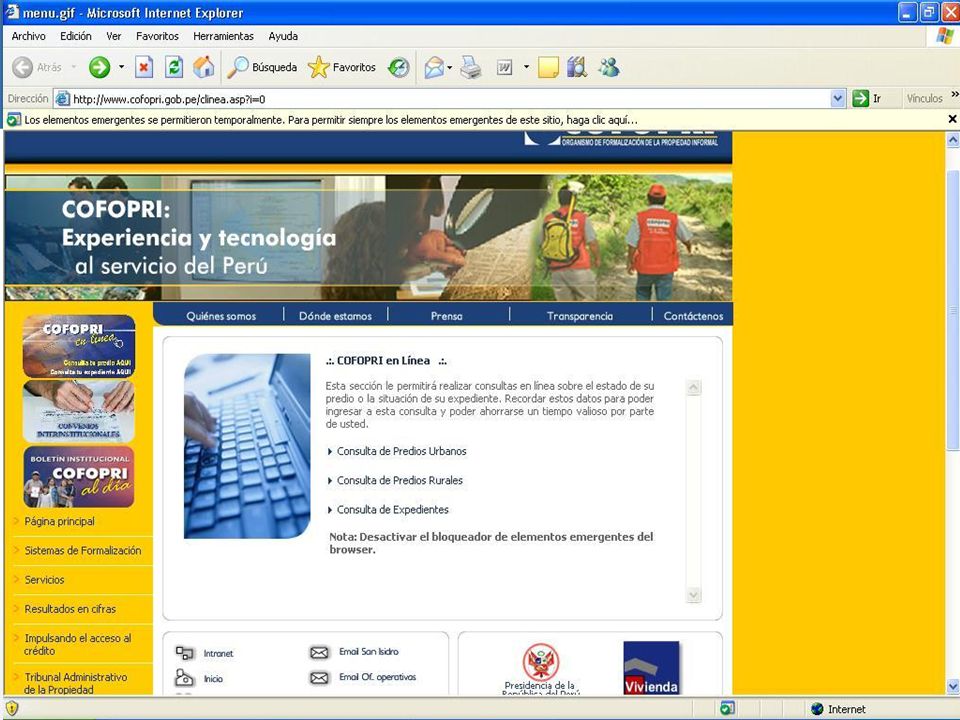Click the popup blocker information bar icon
The height and width of the screenshot is (720, 960).
tap(13, 120)
